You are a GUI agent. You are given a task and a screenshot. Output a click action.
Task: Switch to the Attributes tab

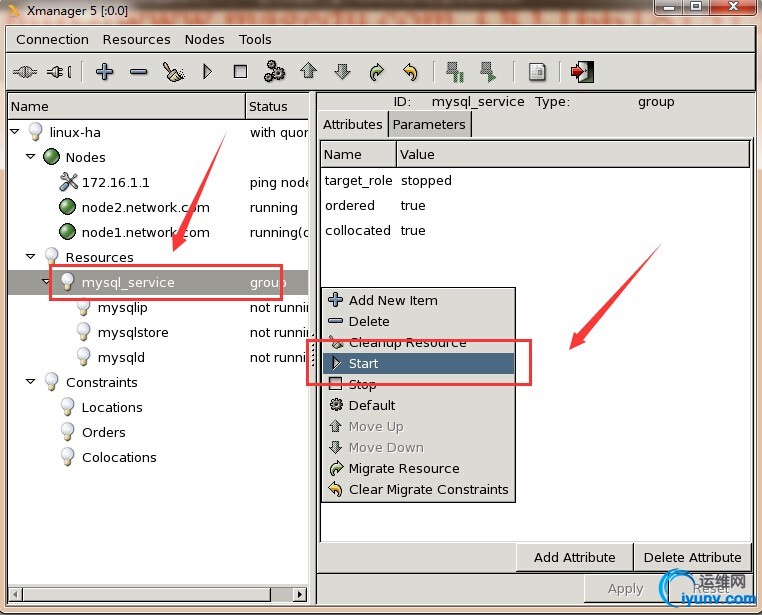pyautogui.click(x=353, y=124)
